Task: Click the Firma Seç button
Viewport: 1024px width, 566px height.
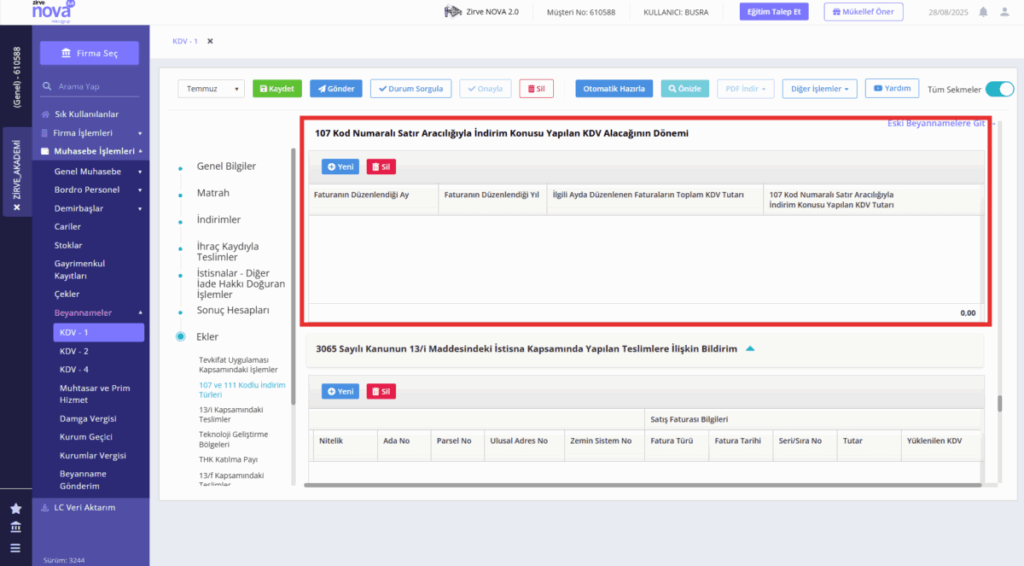Action: point(89,53)
